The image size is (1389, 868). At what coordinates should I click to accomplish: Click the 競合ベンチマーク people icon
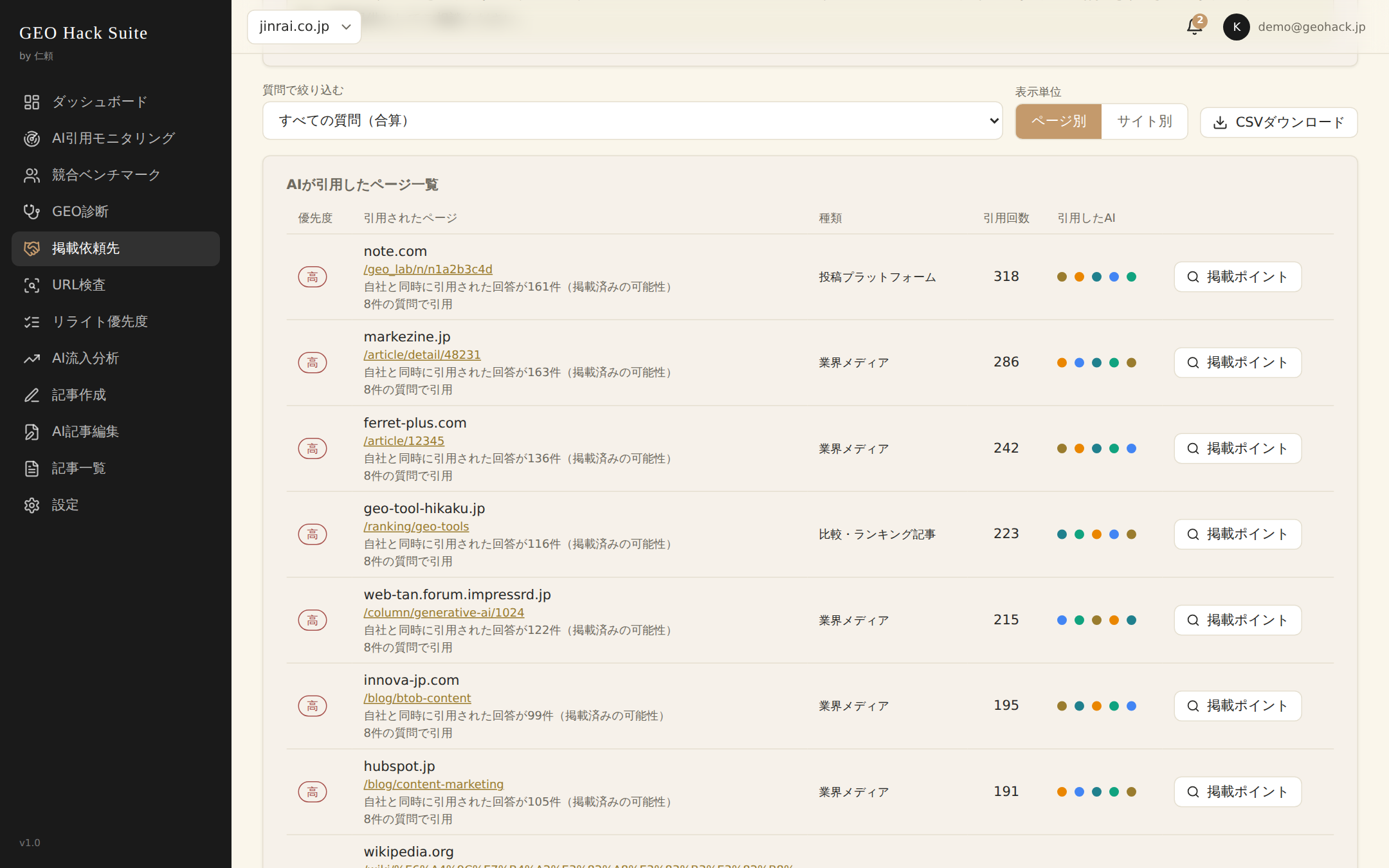32,175
